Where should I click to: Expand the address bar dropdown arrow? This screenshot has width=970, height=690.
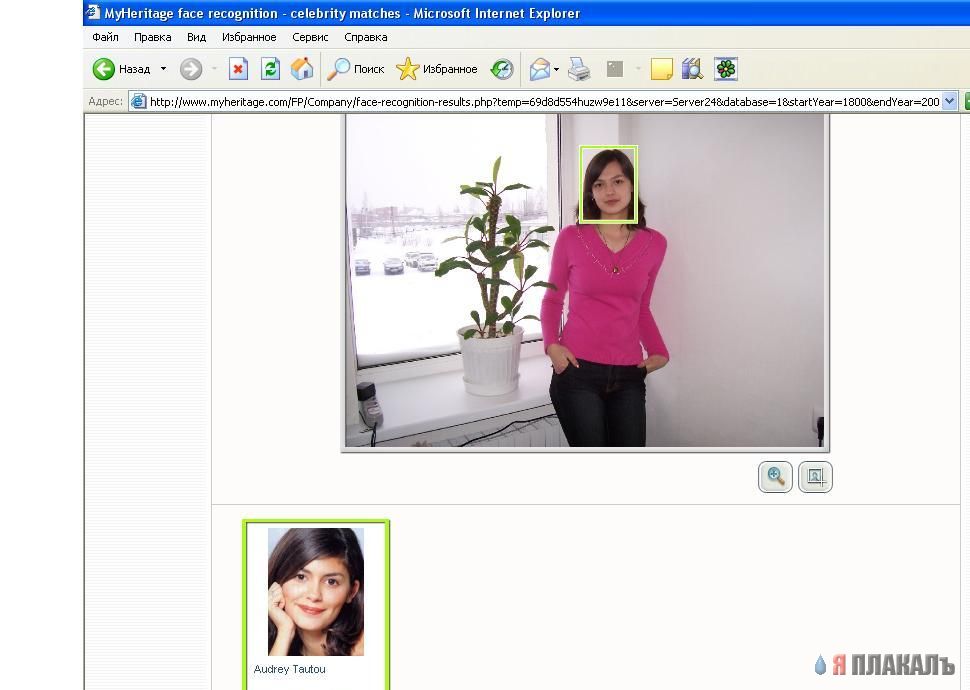click(x=950, y=101)
